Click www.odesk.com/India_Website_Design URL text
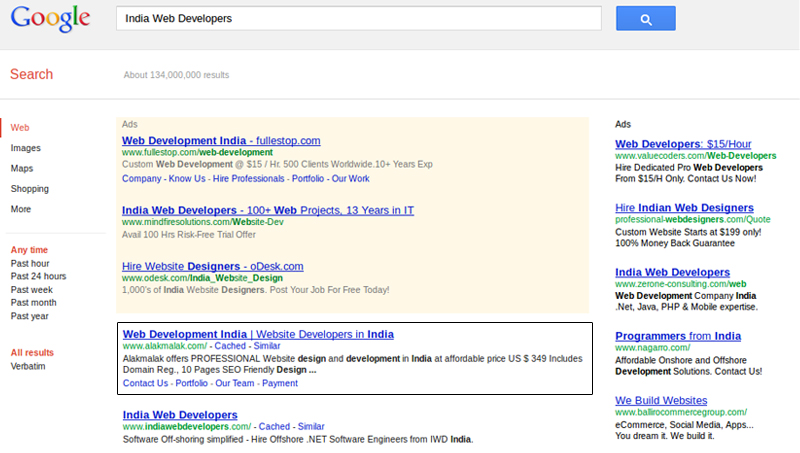 pos(202,278)
